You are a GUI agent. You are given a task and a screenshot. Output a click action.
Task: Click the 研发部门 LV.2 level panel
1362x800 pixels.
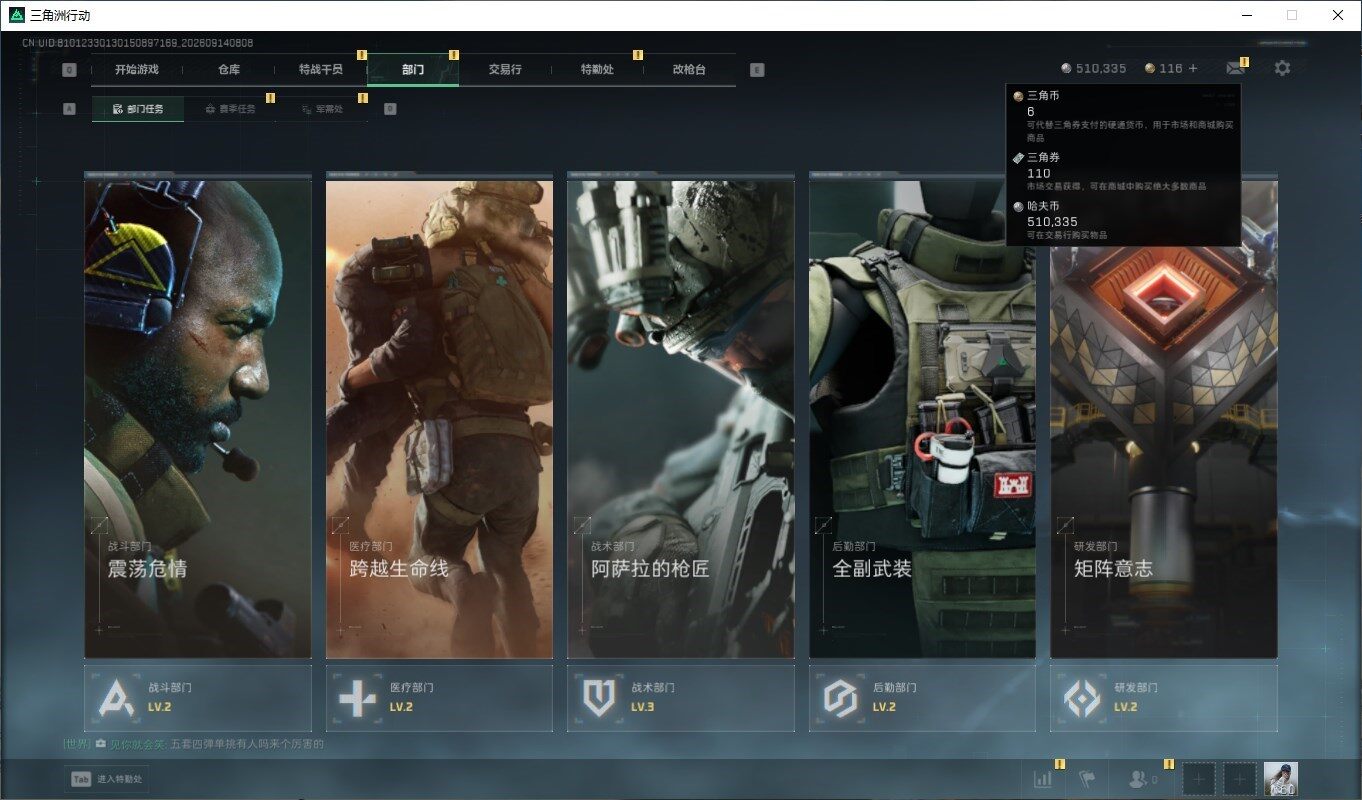(x=1164, y=698)
